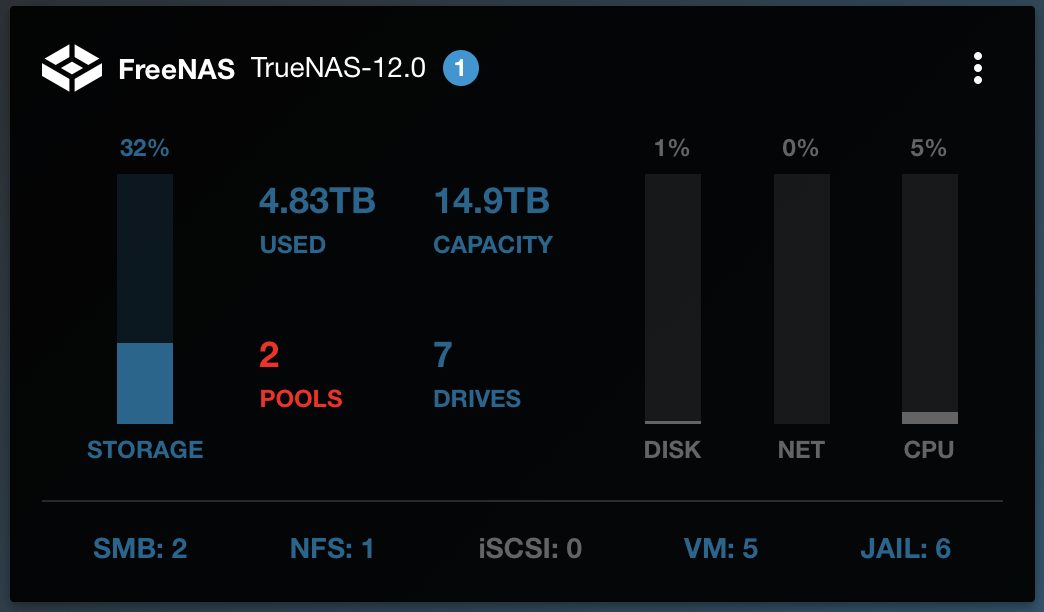Select the 32% storage percentage label
The width and height of the screenshot is (1044, 612).
[x=144, y=148]
